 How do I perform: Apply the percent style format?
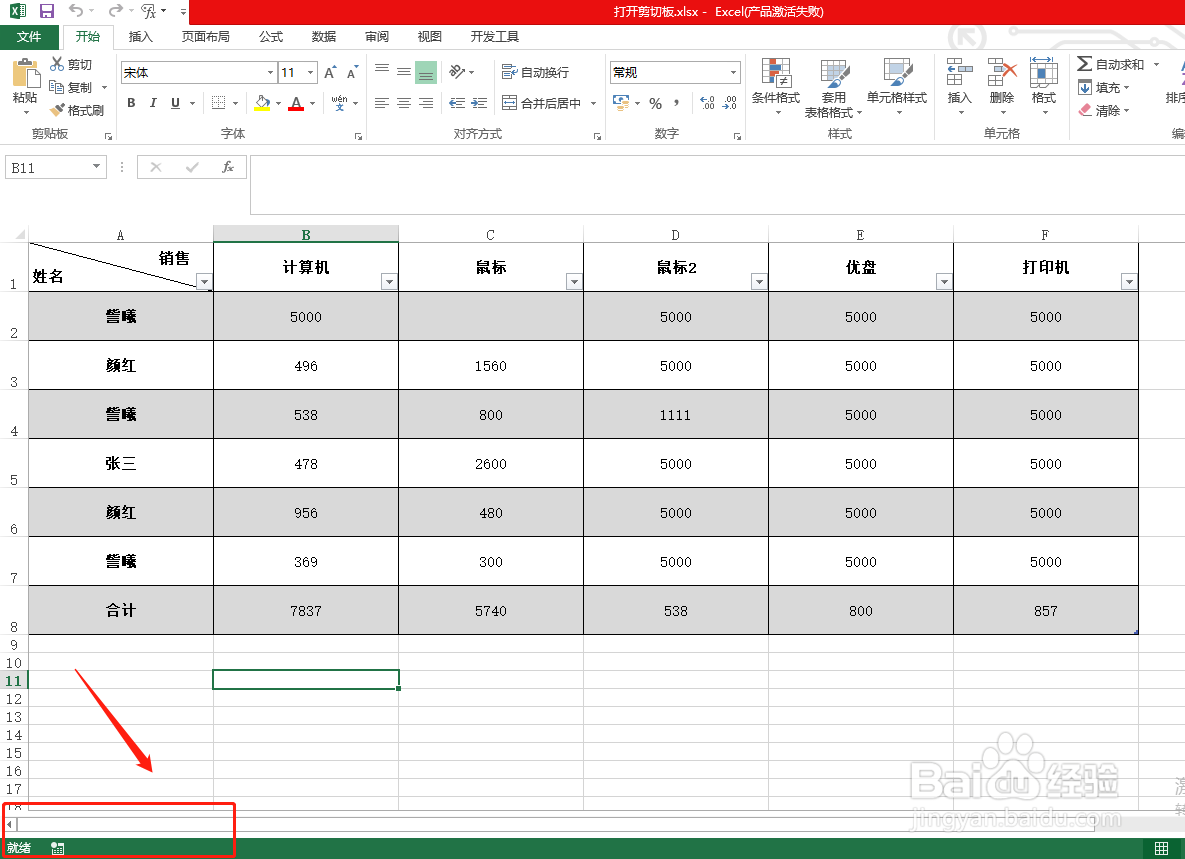pyautogui.click(x=655, y=103)
